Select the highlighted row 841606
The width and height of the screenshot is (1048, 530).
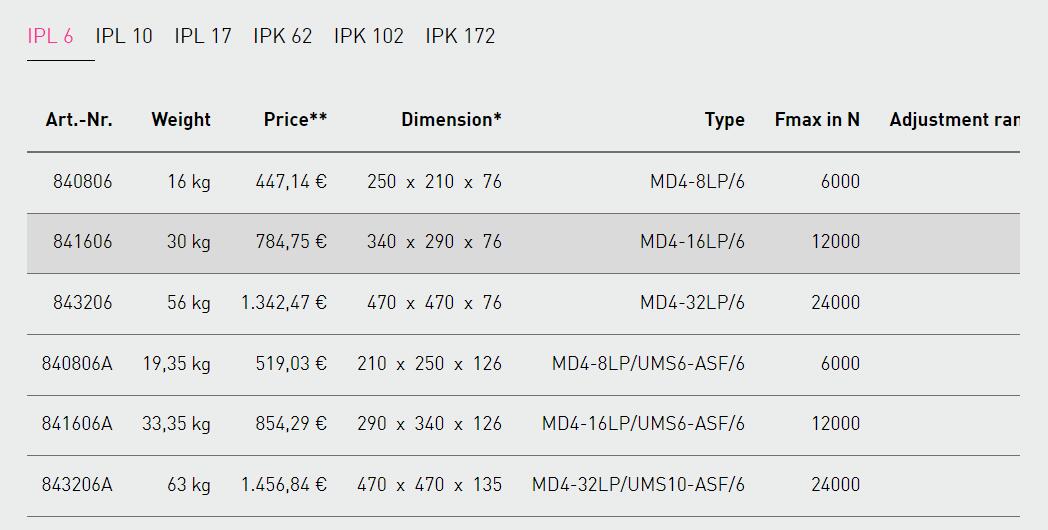tap(523, 243)
